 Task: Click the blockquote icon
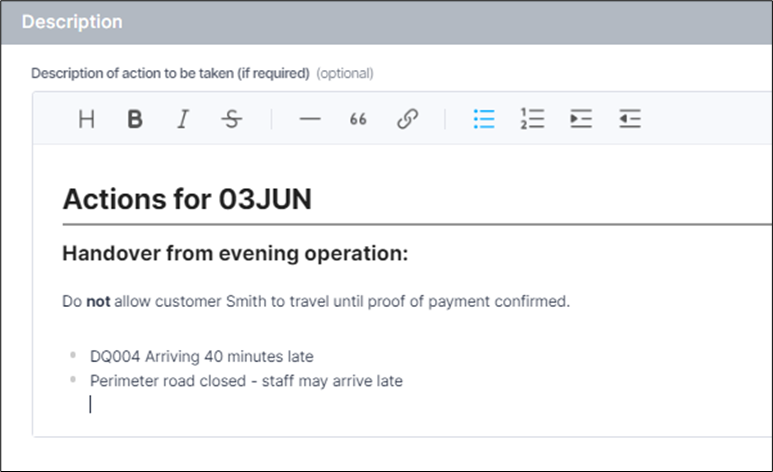coord(358,120)
